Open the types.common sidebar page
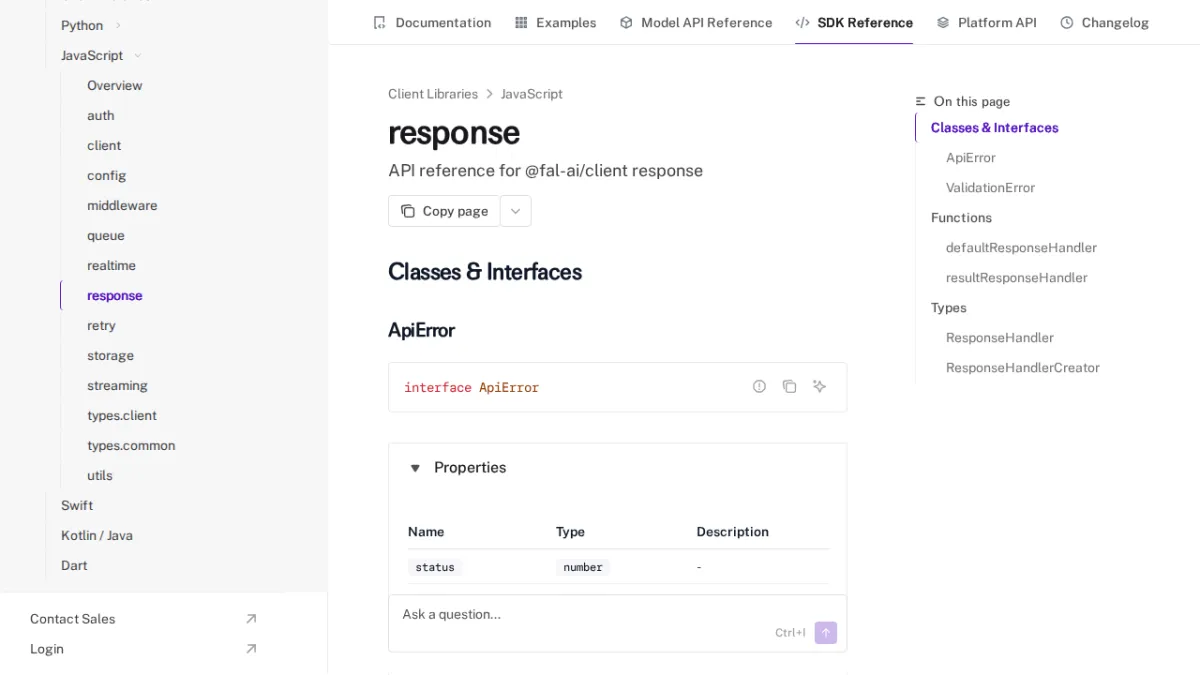 pos(131,445)
